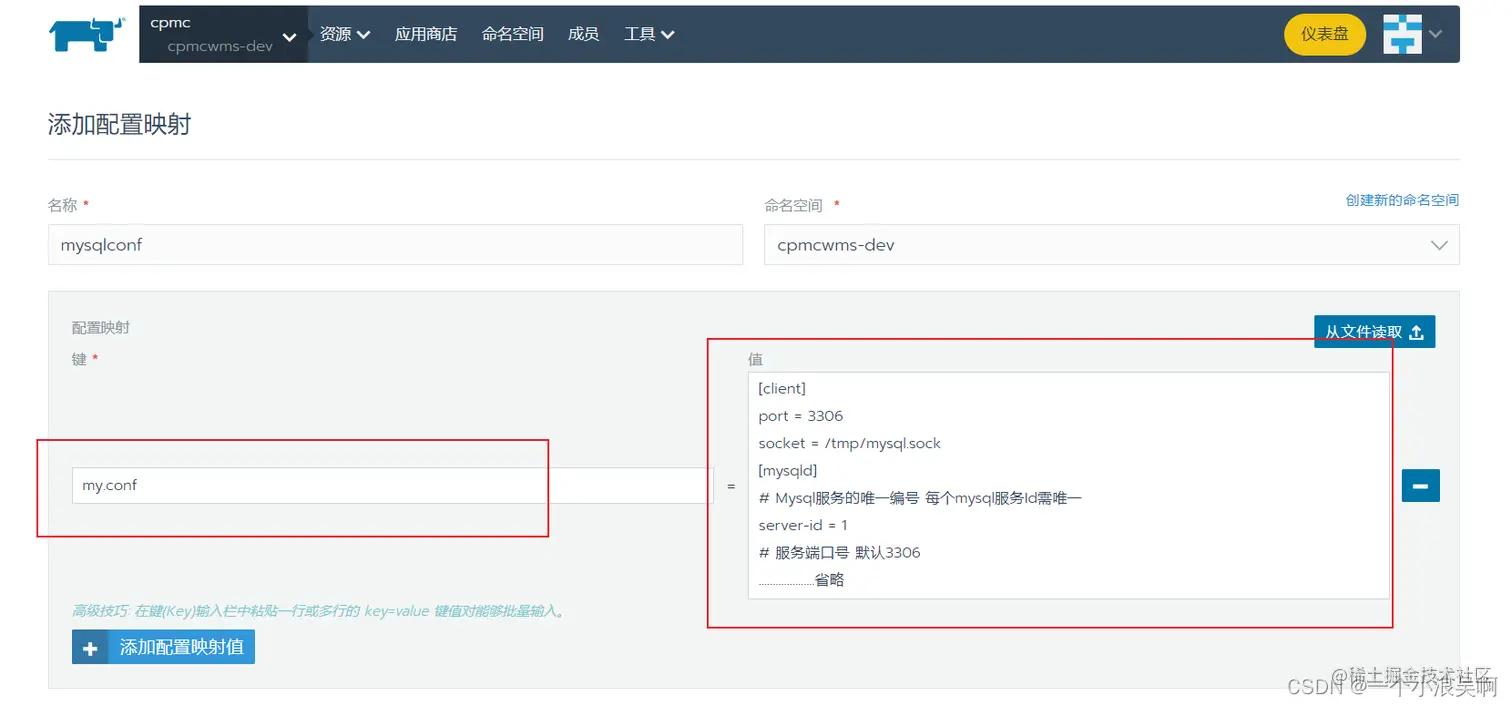Image resolution: width=1512 pixels, height=706 pixels.
Task: Click the user avatar icon top right
Action: click(x=1401, y=33)
